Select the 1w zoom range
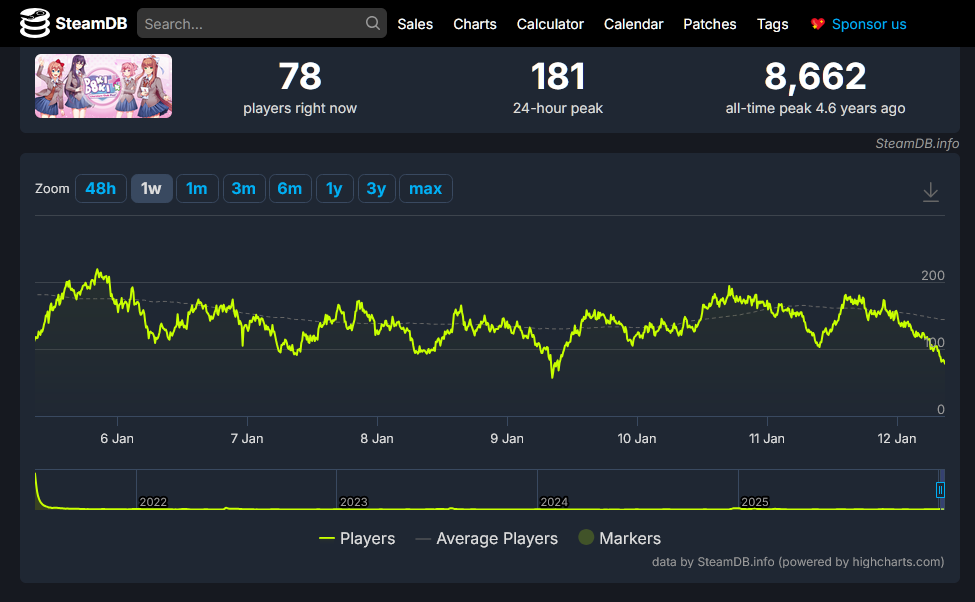The height and width of the screenshot is (602, 975). coord(151,188)
